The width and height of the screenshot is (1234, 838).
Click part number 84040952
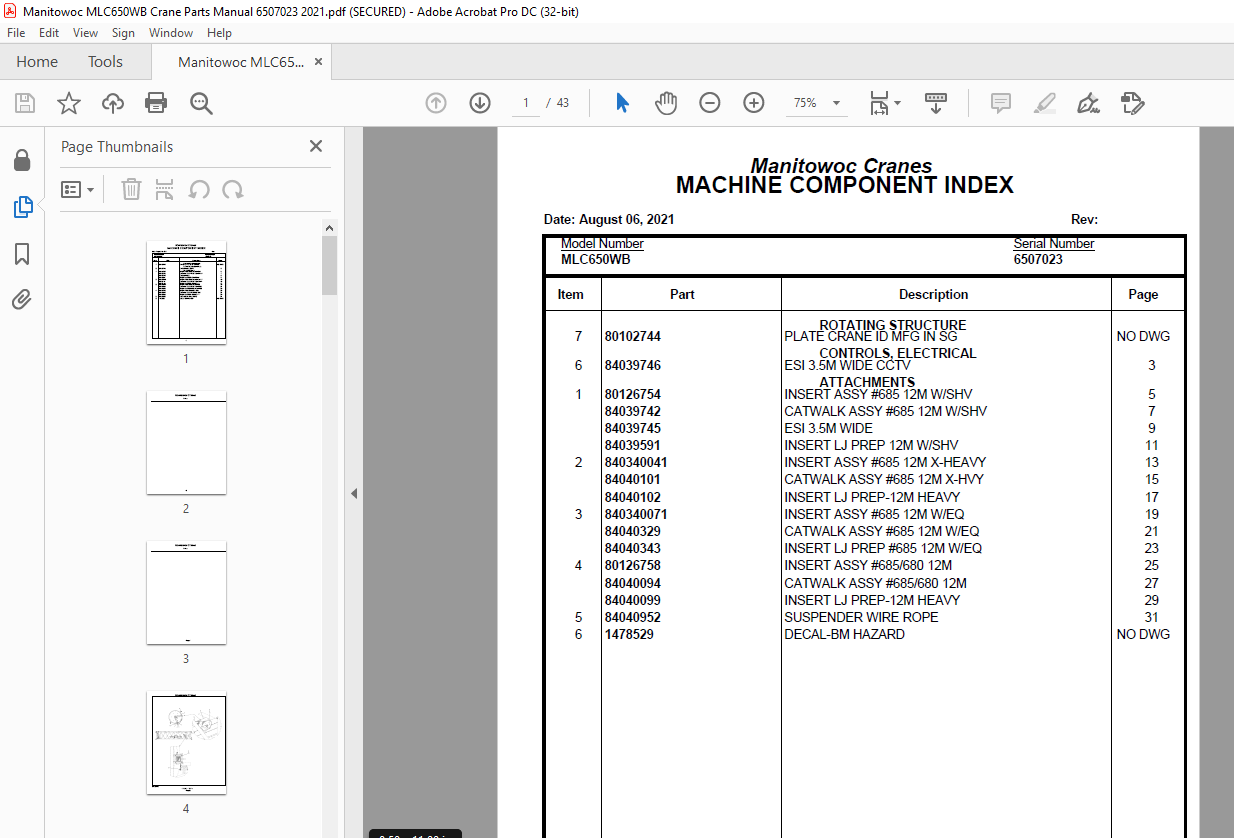[x=633, y=617]
